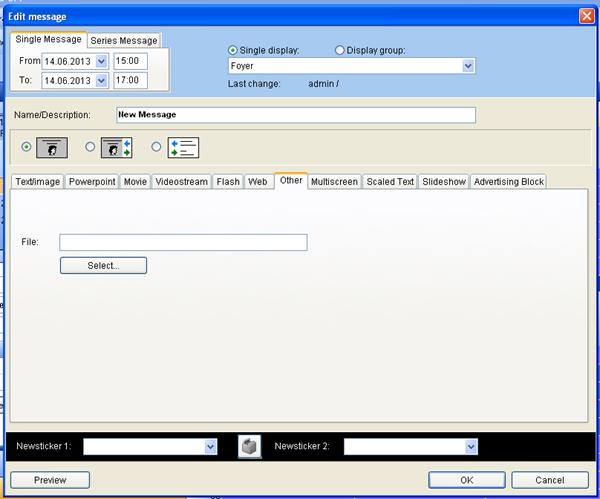Expand the Foyer display dropdown
Image resolution: width=600 pixels, height=499 pixels.
coord(468,66)
